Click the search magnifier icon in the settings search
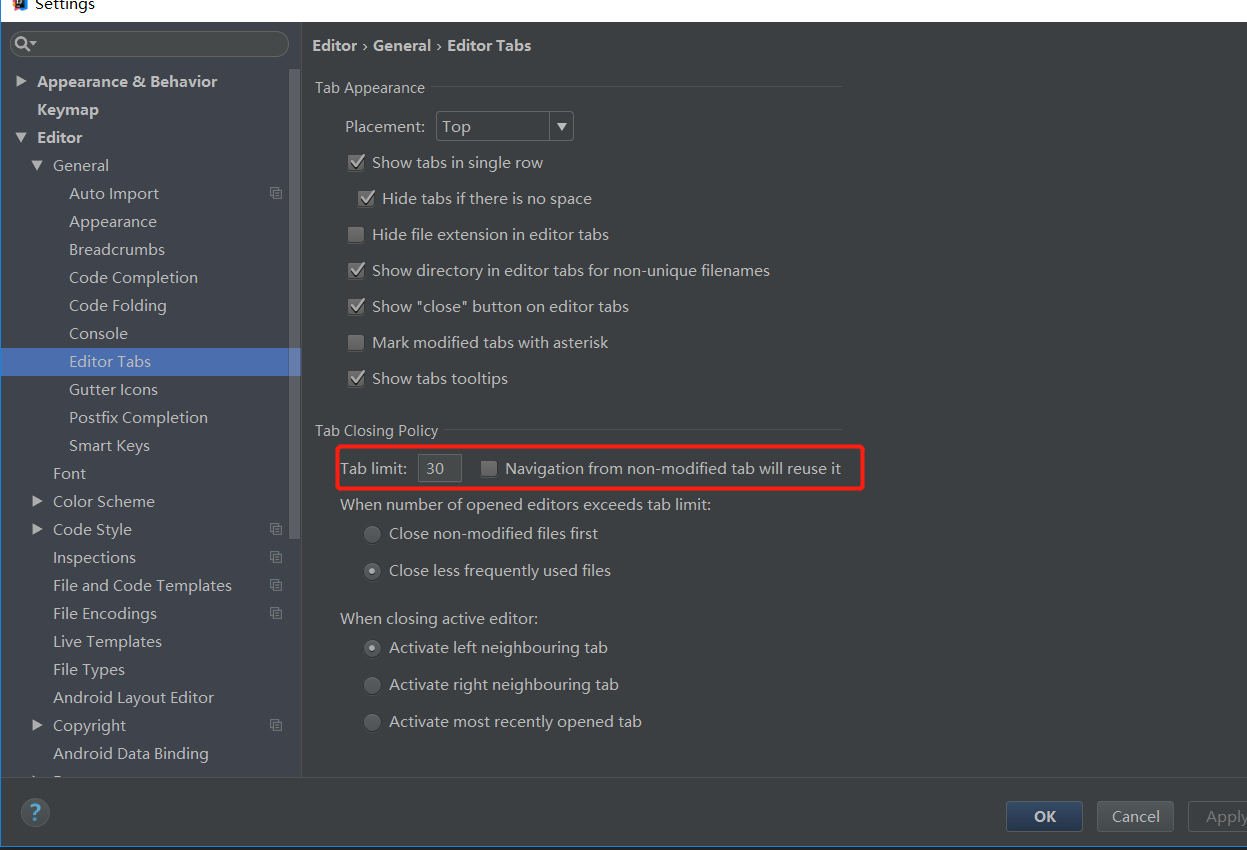1247x850 pixels. point(25,44)
